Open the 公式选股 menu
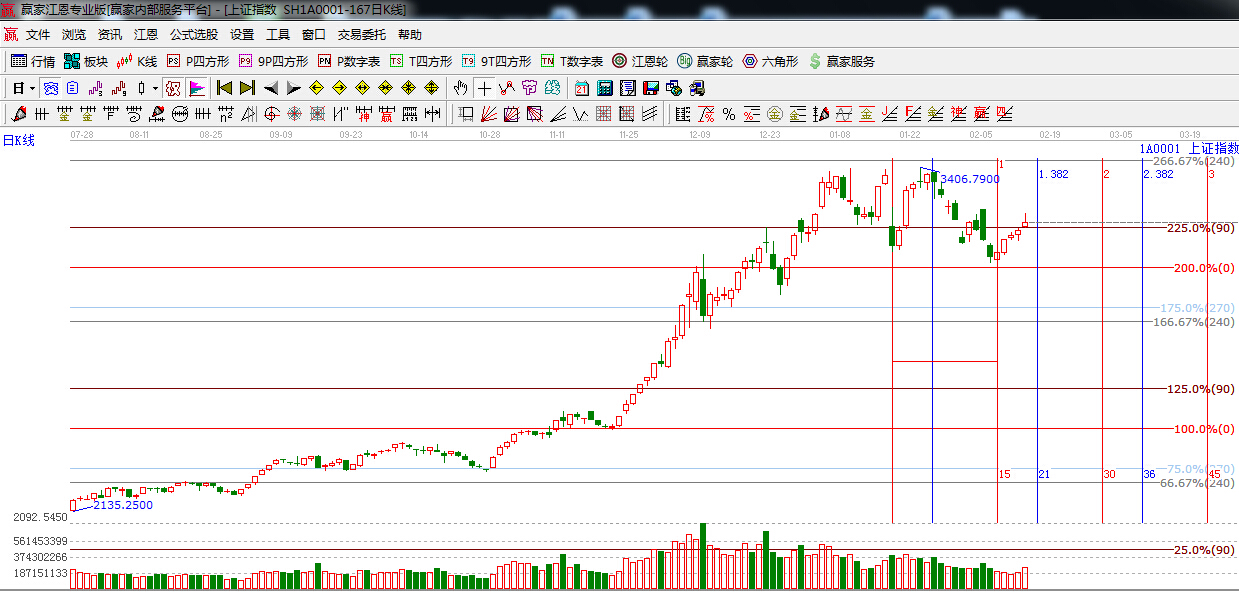Image resolution: width=1239 pixels, height=592 pixels. (x=193, y=34)
